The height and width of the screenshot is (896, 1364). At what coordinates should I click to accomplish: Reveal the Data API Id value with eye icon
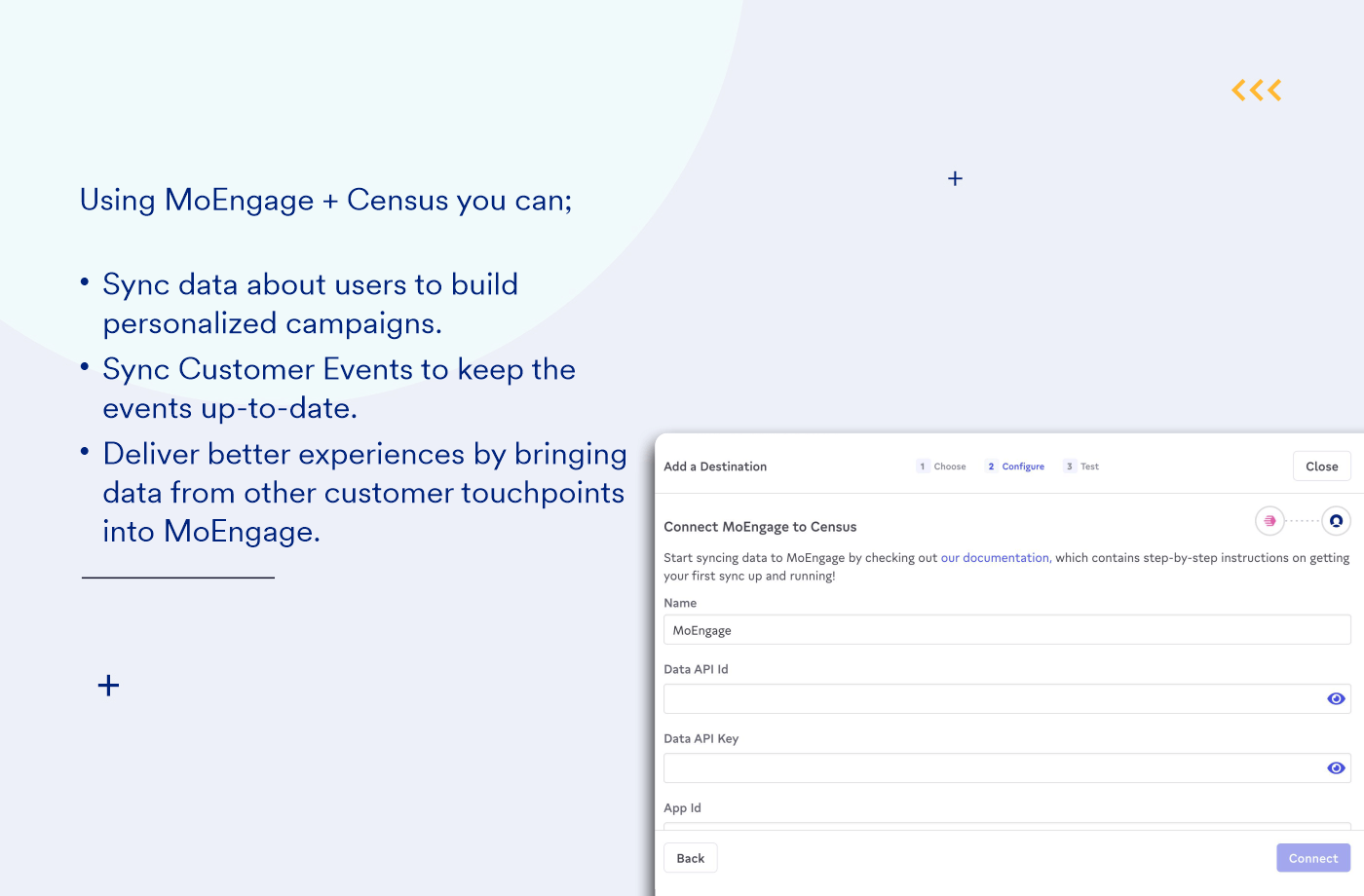pyautogui.click(x=1336, y=698)
